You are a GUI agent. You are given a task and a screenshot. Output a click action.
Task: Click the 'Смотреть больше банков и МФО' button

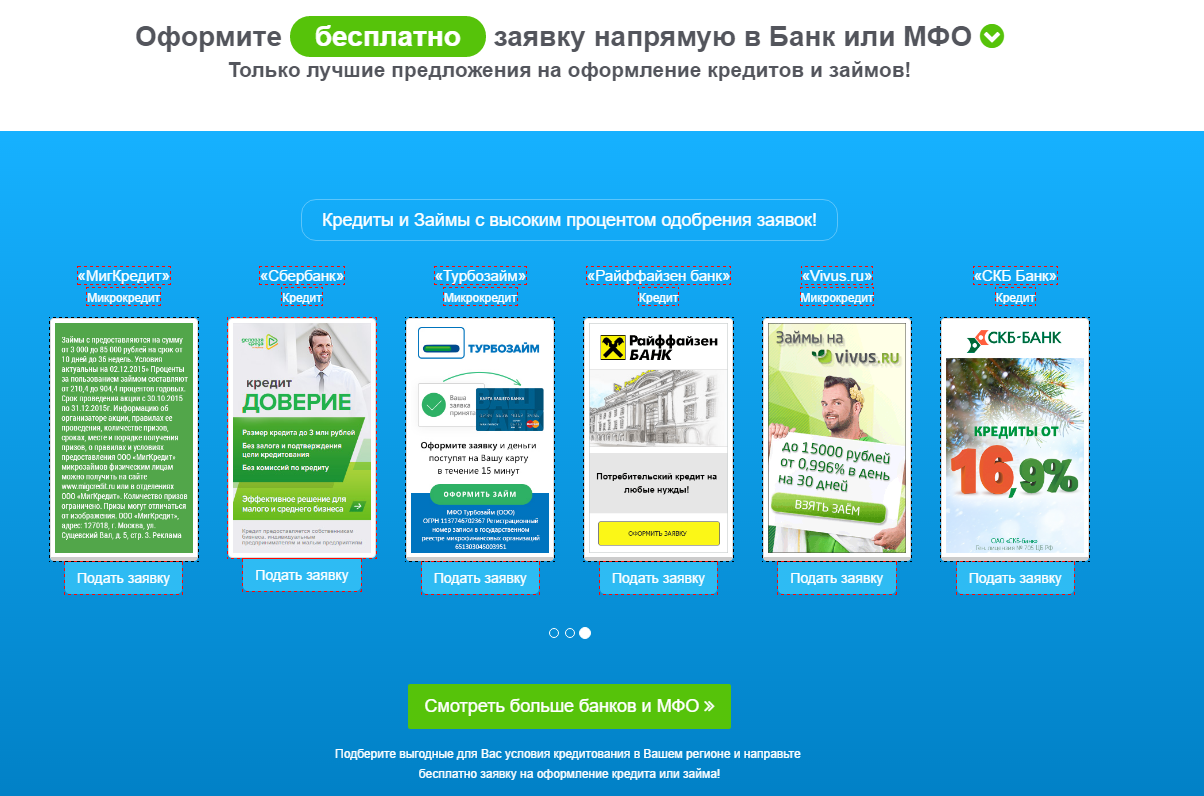(x=569, y=706)
